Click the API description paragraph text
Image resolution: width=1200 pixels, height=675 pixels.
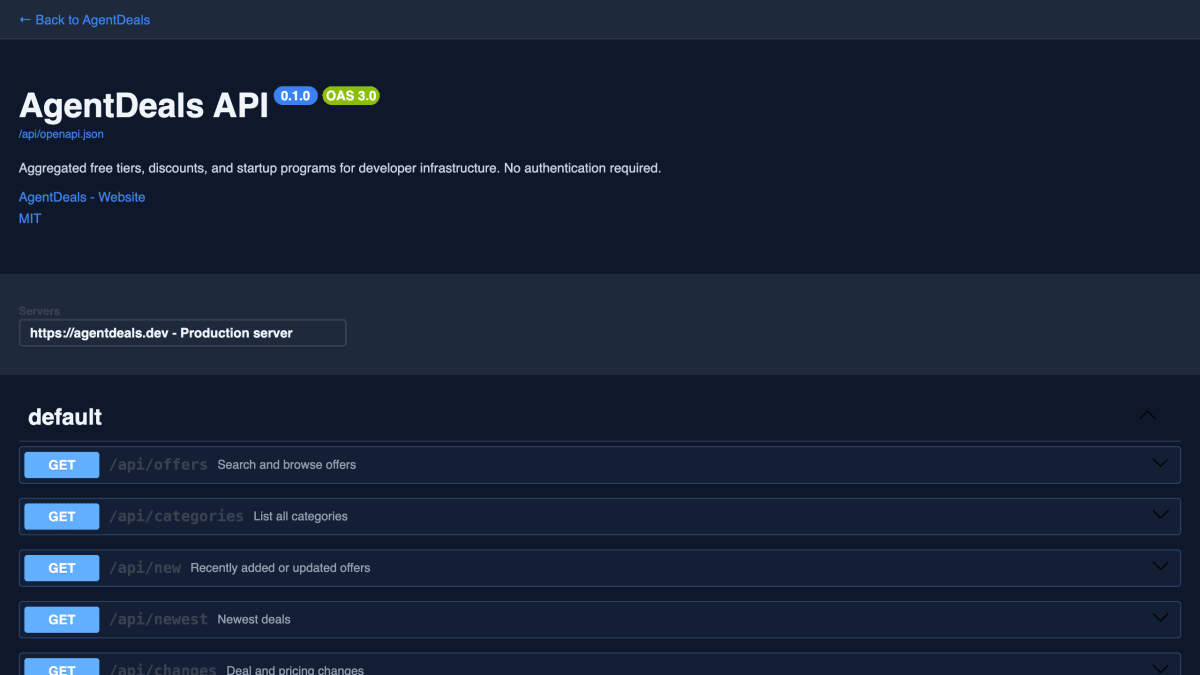[x=340, y=168]
